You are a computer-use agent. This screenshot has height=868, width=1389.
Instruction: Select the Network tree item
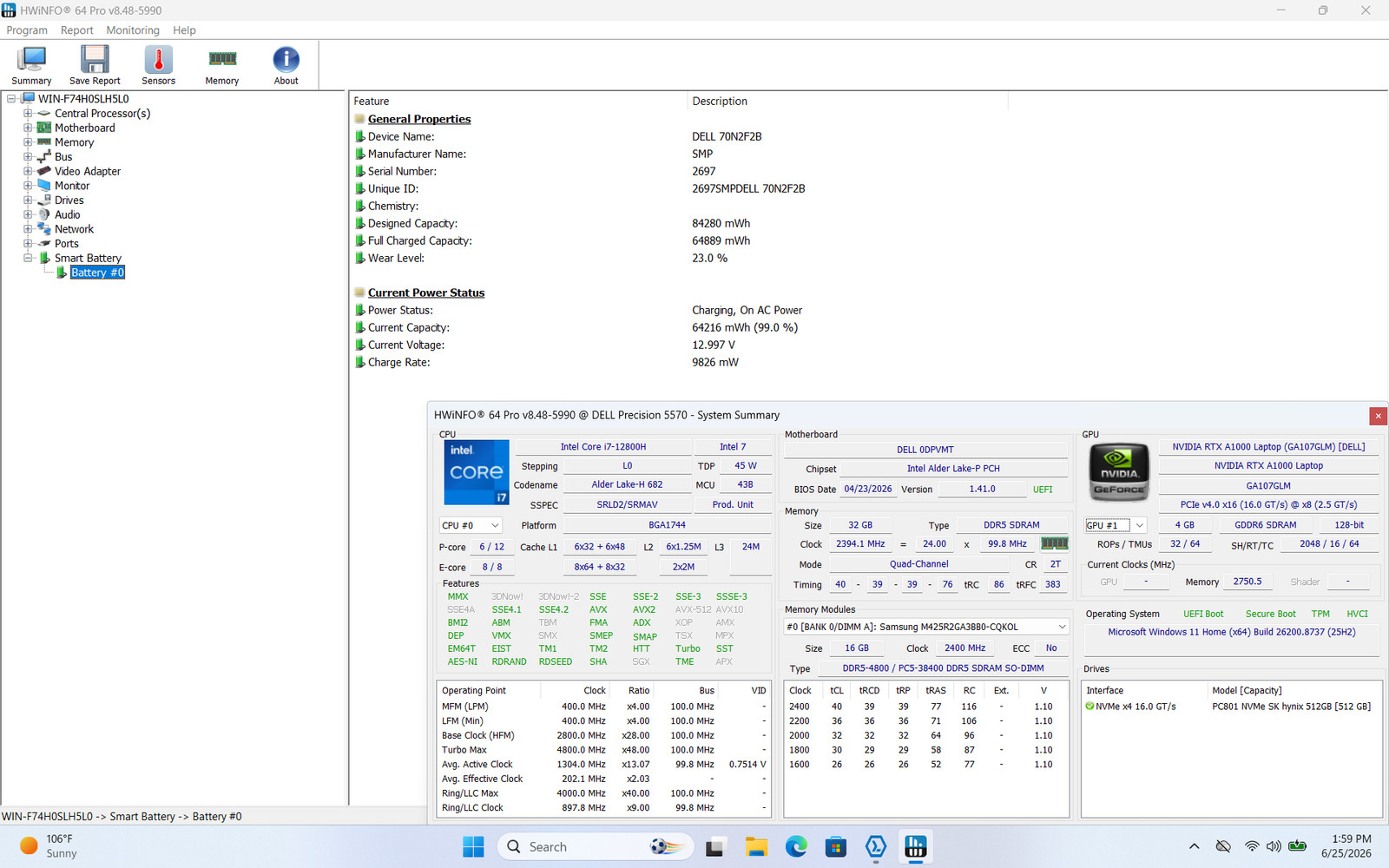point(74,229)
